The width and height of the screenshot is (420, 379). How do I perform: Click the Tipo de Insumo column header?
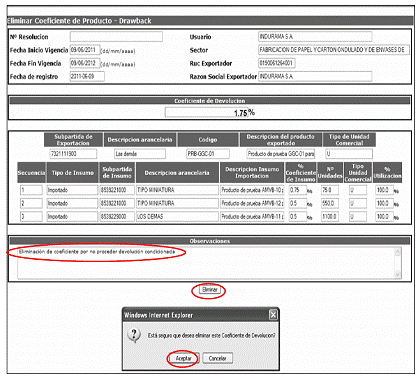point(73,173)
